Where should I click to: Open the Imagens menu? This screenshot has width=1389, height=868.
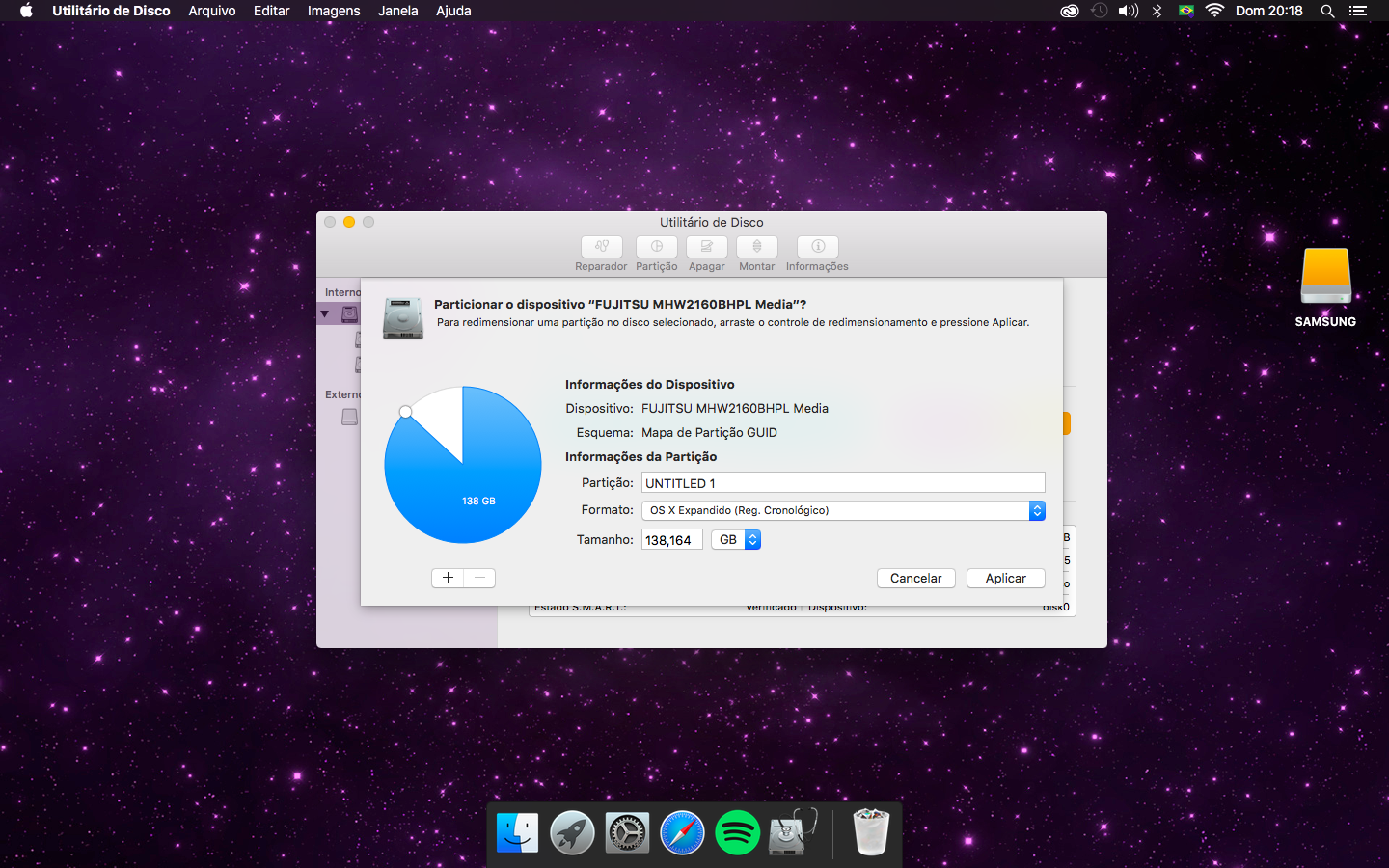334,11
